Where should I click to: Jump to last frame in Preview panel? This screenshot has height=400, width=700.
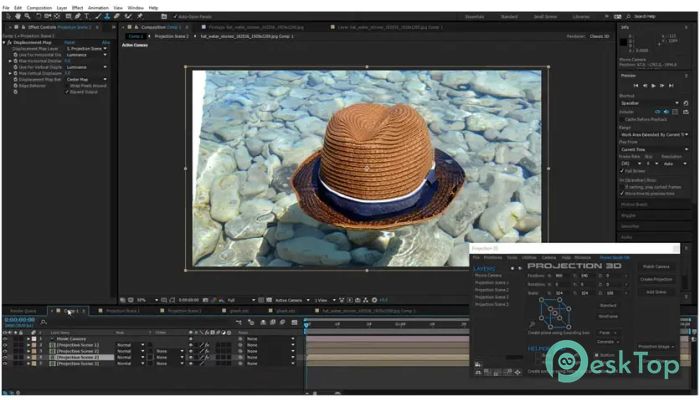point(671,85)
